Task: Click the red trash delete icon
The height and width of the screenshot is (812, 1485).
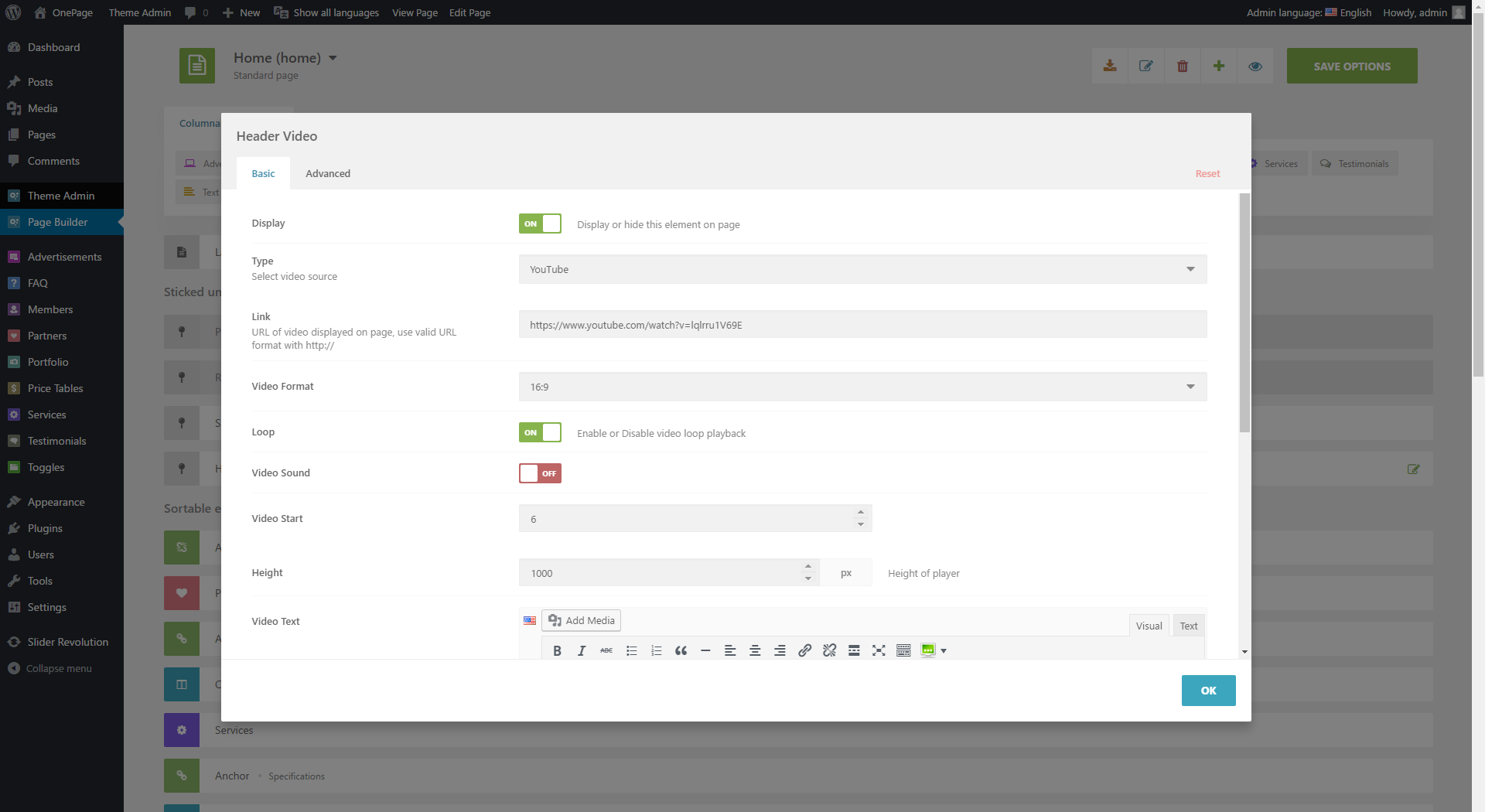Action: click(x=1183, y=66)
